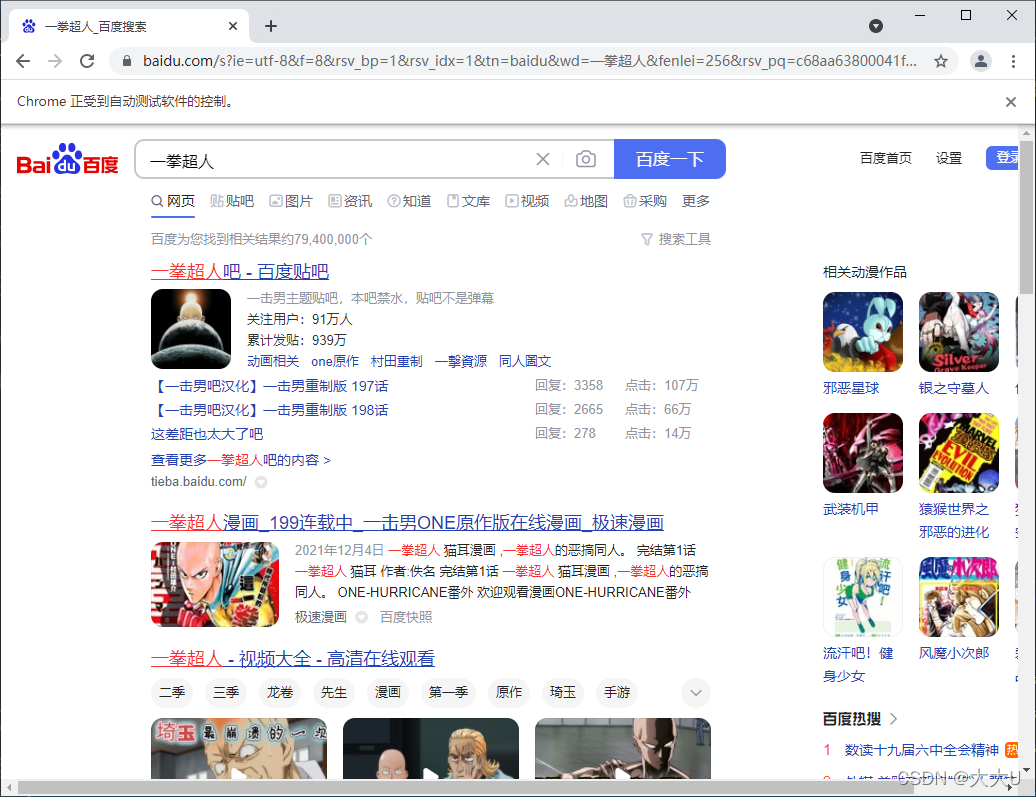Click the 登录 button
The width and height of the screenshot is (1036, 797).
pos(1002,158)
